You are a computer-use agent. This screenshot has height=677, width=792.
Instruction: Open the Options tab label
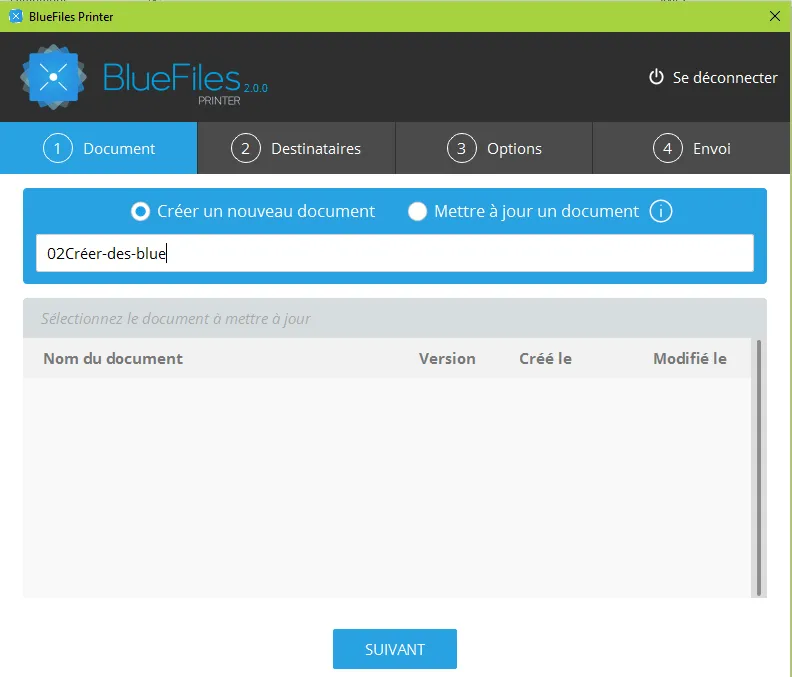pyautogui.click(x=514, y=149)
